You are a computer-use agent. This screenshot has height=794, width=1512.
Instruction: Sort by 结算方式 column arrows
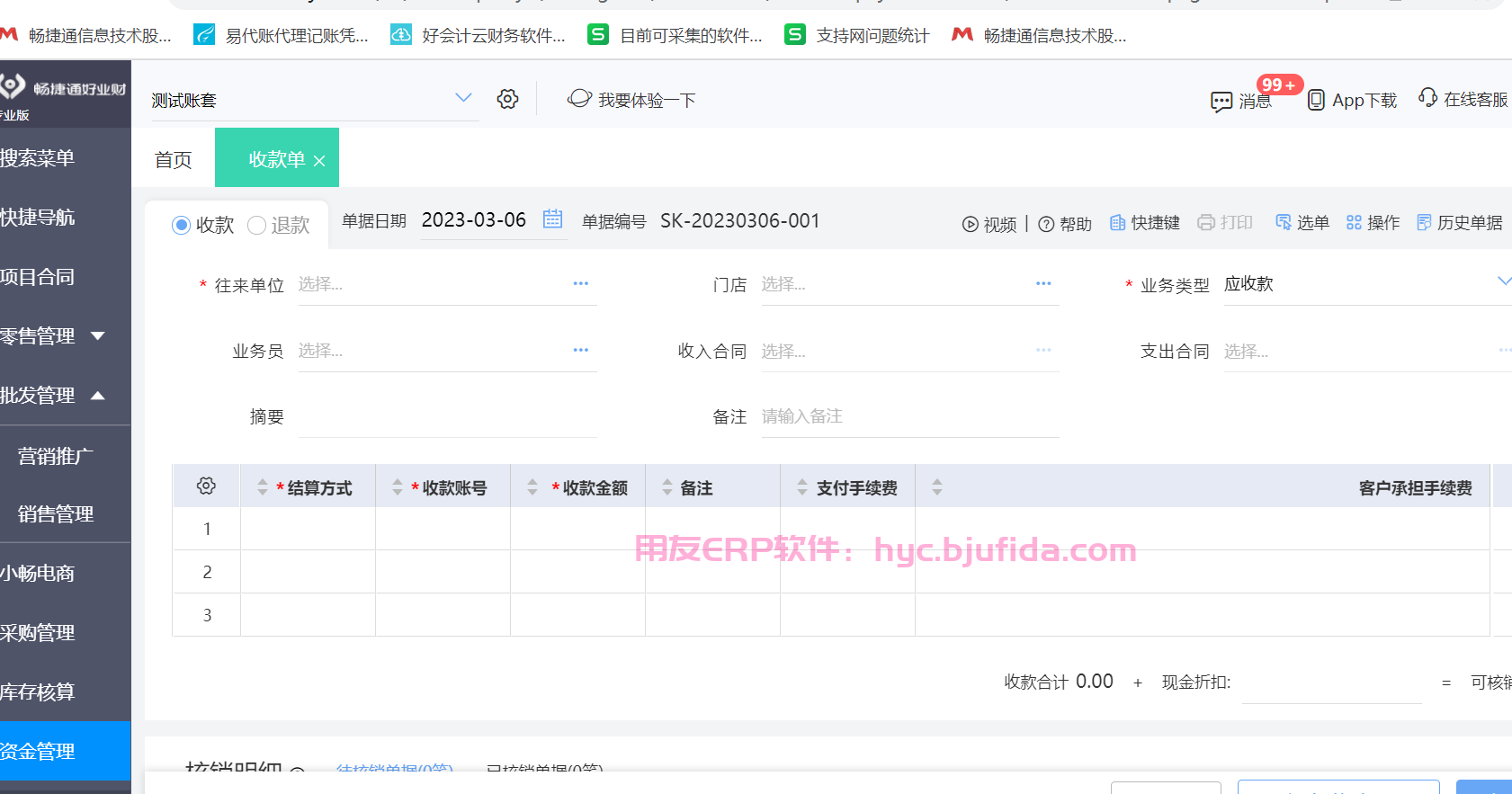point(263,487)
